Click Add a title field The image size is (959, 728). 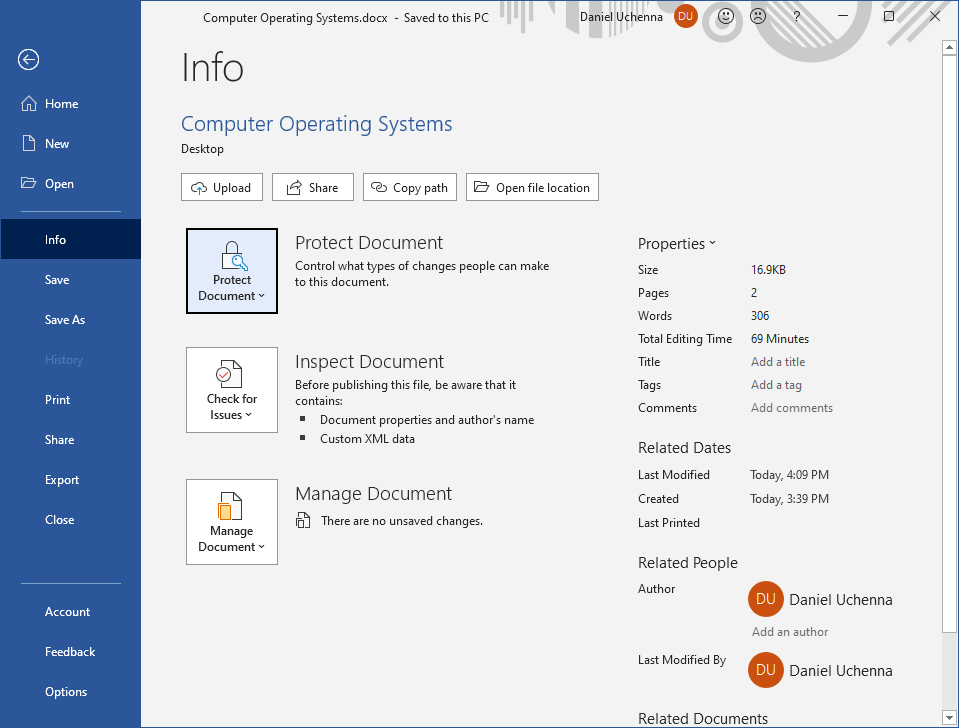pos(778,361)
